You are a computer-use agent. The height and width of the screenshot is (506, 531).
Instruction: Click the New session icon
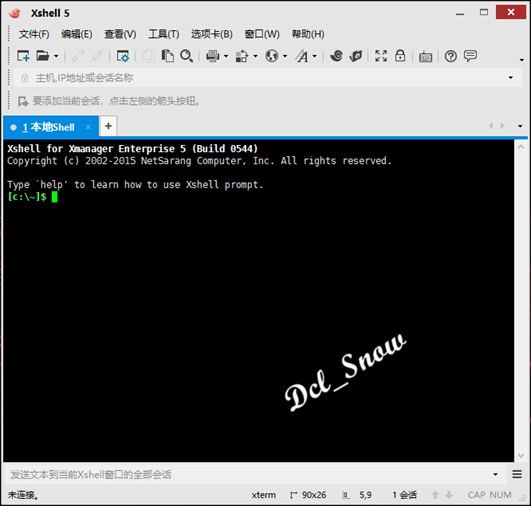point(23,56)
